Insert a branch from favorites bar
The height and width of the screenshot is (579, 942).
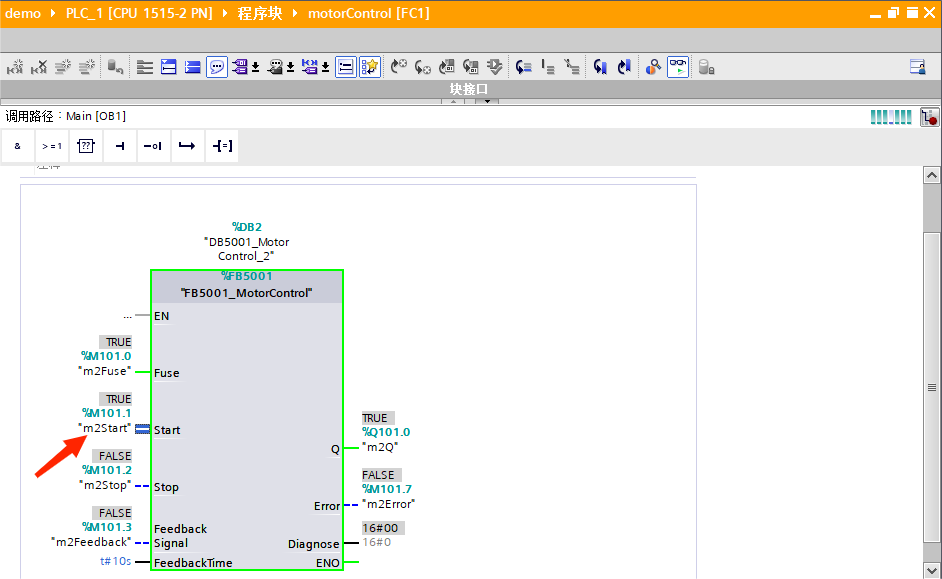tap(187, 146)
